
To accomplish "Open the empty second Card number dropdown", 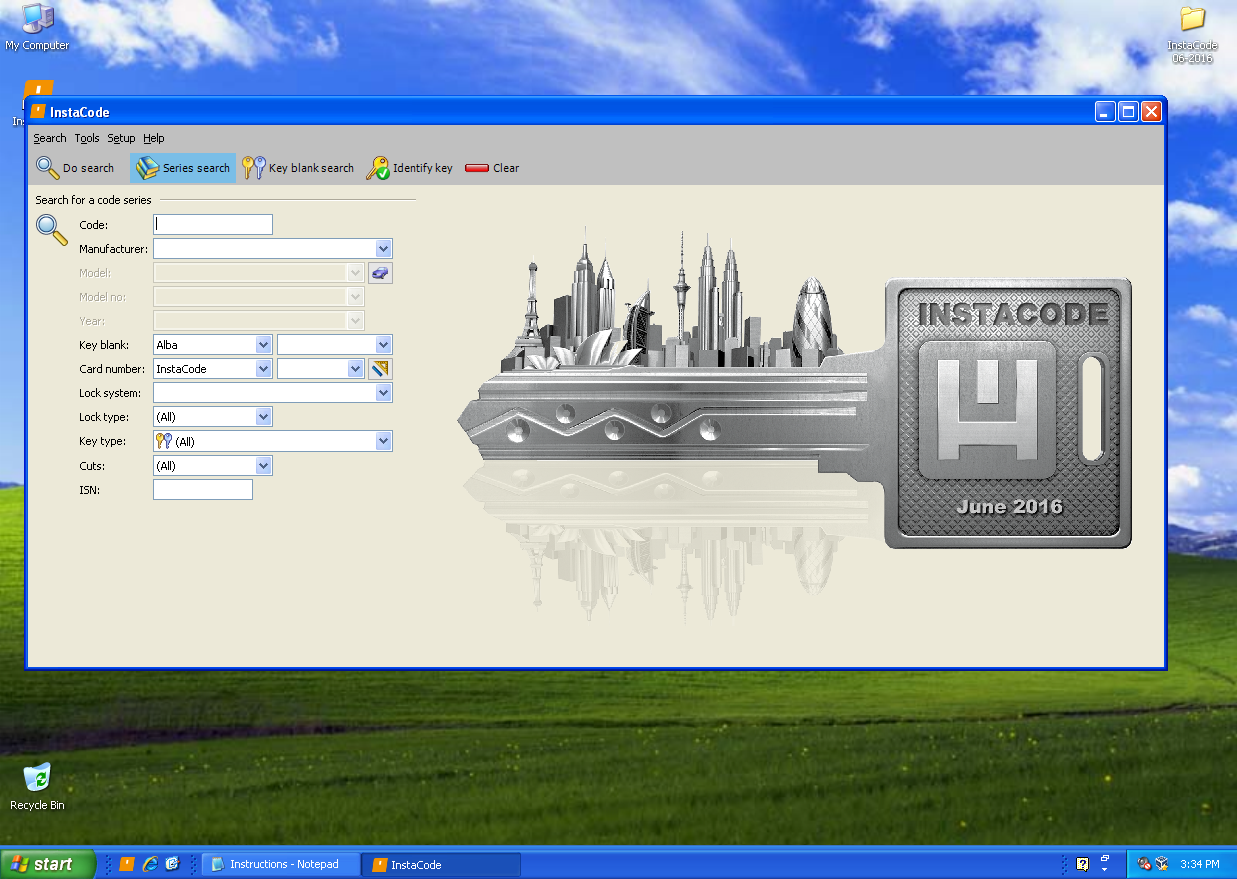I will [x=355, y=369].
